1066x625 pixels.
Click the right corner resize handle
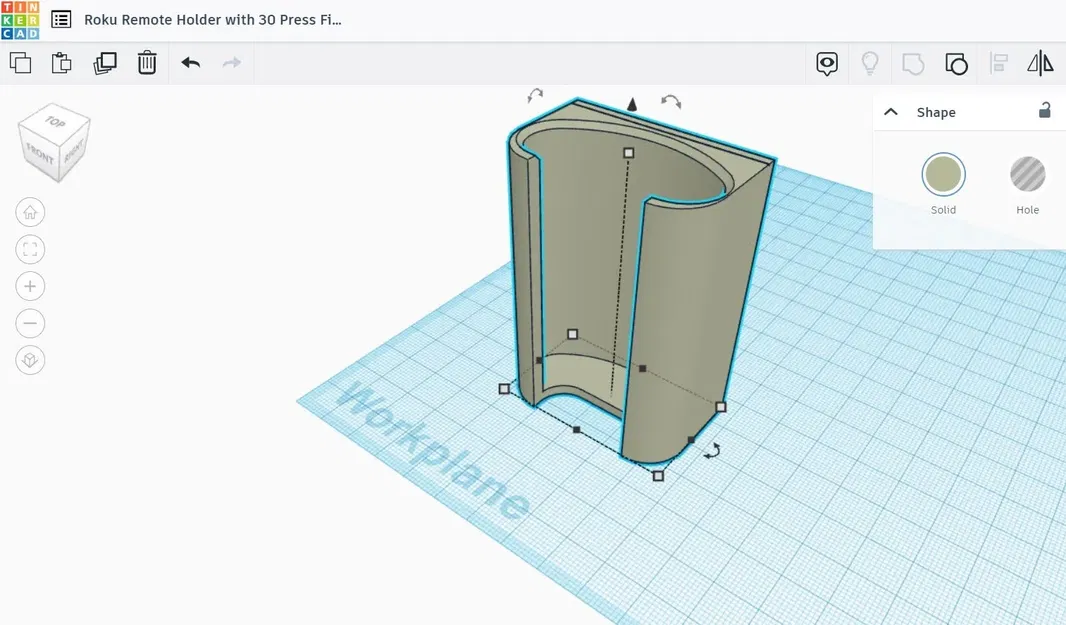721,407
